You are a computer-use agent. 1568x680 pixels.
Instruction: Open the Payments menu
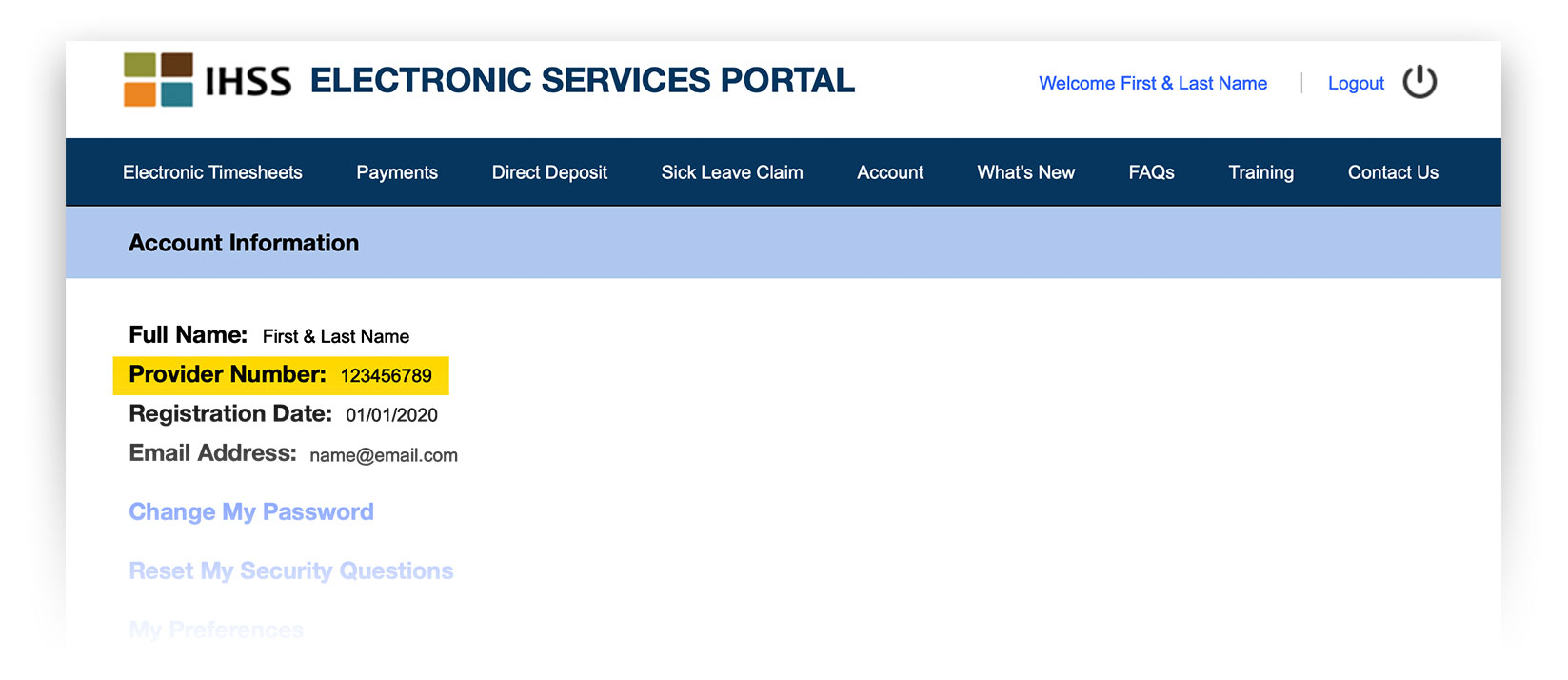pos(397,172)
